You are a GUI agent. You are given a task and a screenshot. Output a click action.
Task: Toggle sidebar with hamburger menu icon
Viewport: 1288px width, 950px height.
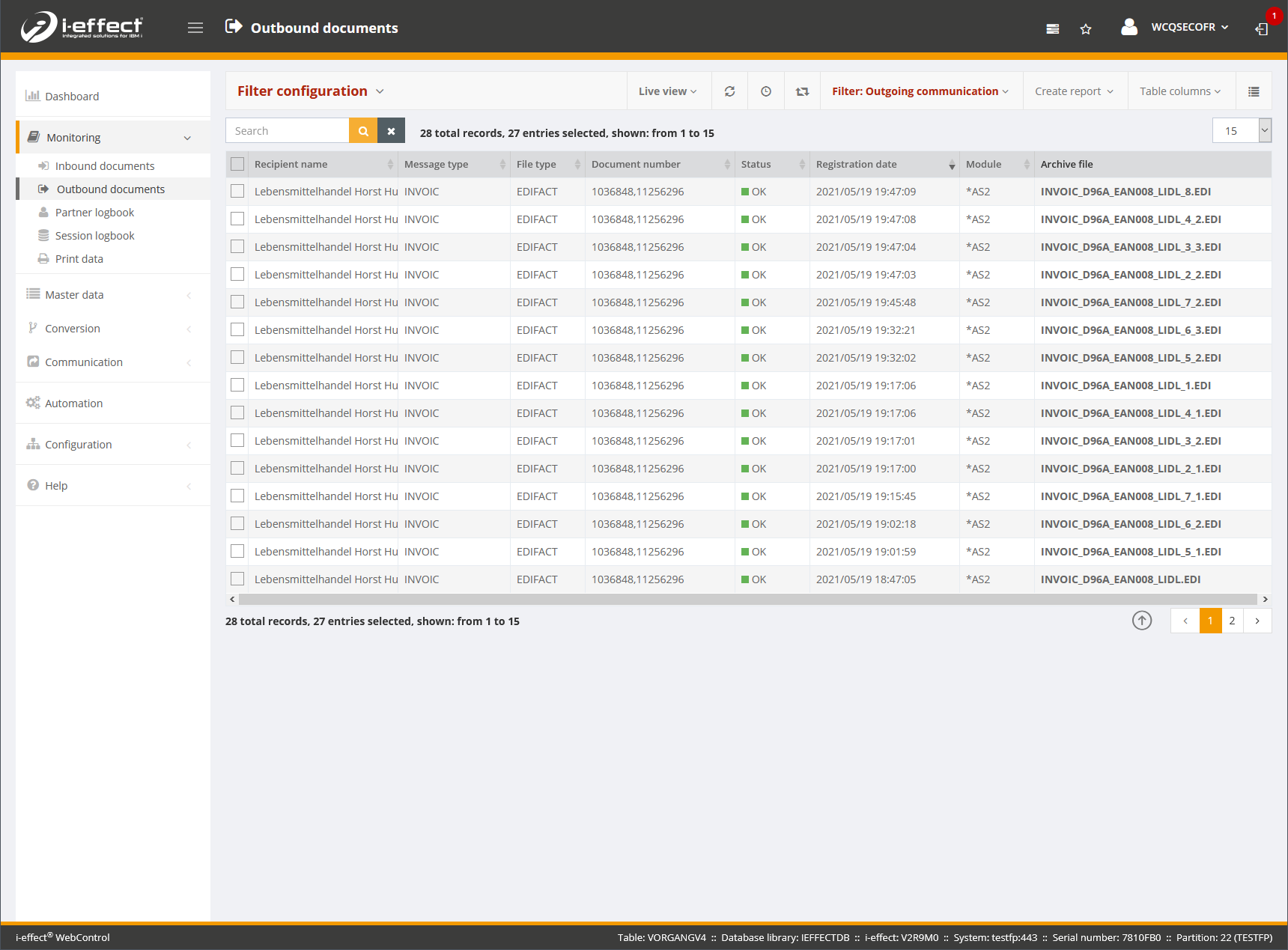click(x=195, y=28)
